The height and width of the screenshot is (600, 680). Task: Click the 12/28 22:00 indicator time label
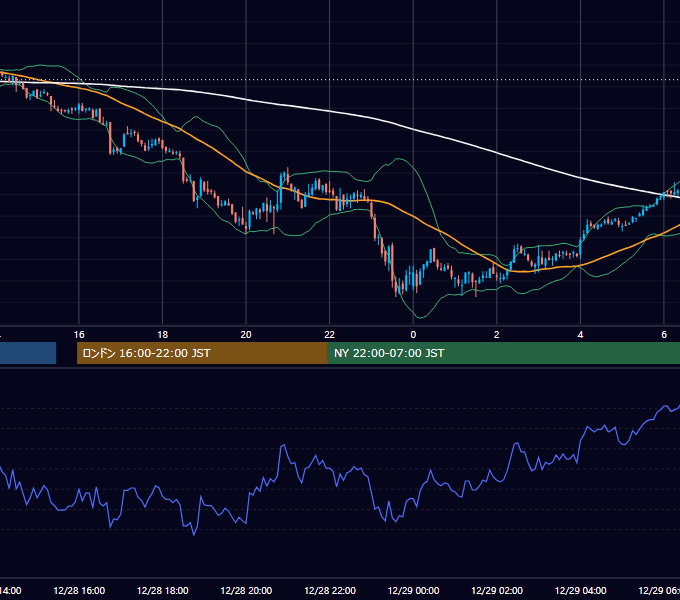point(330,591)
